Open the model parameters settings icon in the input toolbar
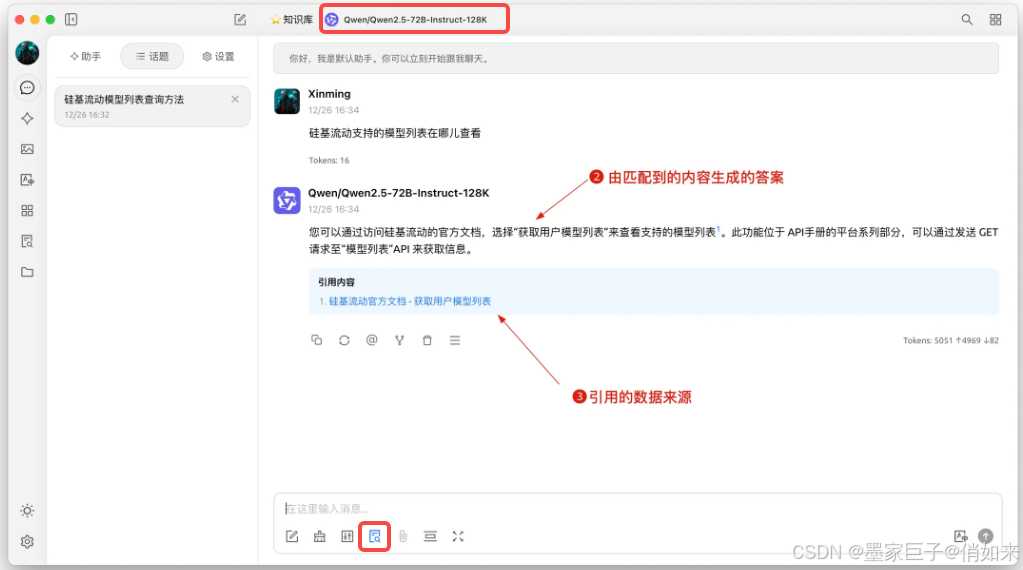 (x=347, y=536)
